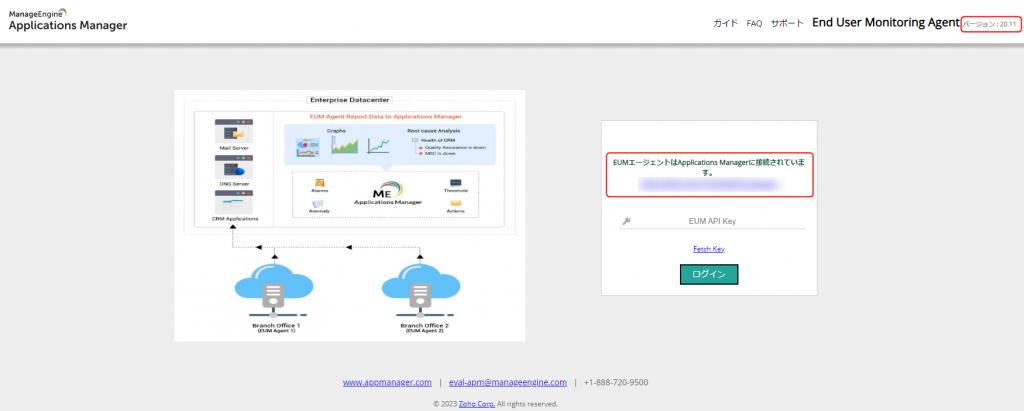Click the Anomaly icon in diagram
Viewport: 1024px width, 411px height.
320,205
